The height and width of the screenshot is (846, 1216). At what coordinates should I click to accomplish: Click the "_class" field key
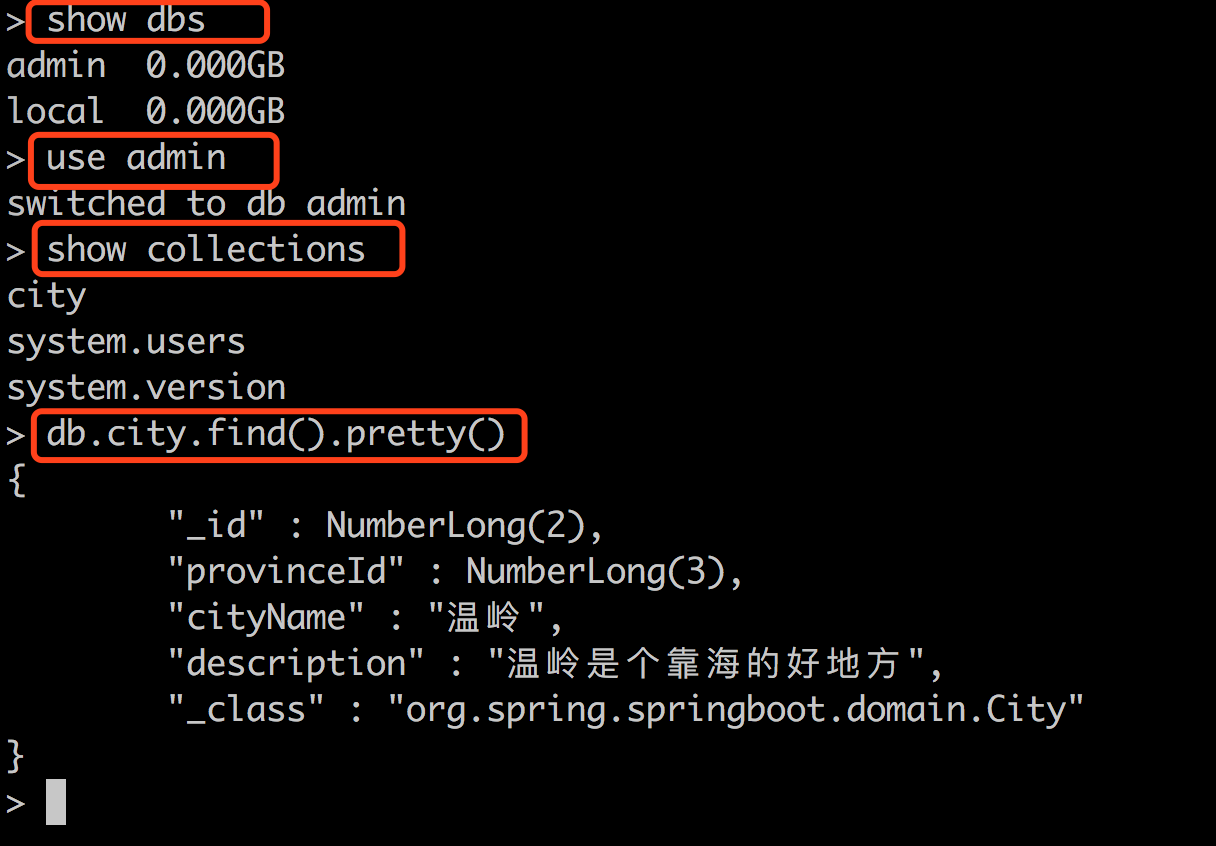pos(246,710)
